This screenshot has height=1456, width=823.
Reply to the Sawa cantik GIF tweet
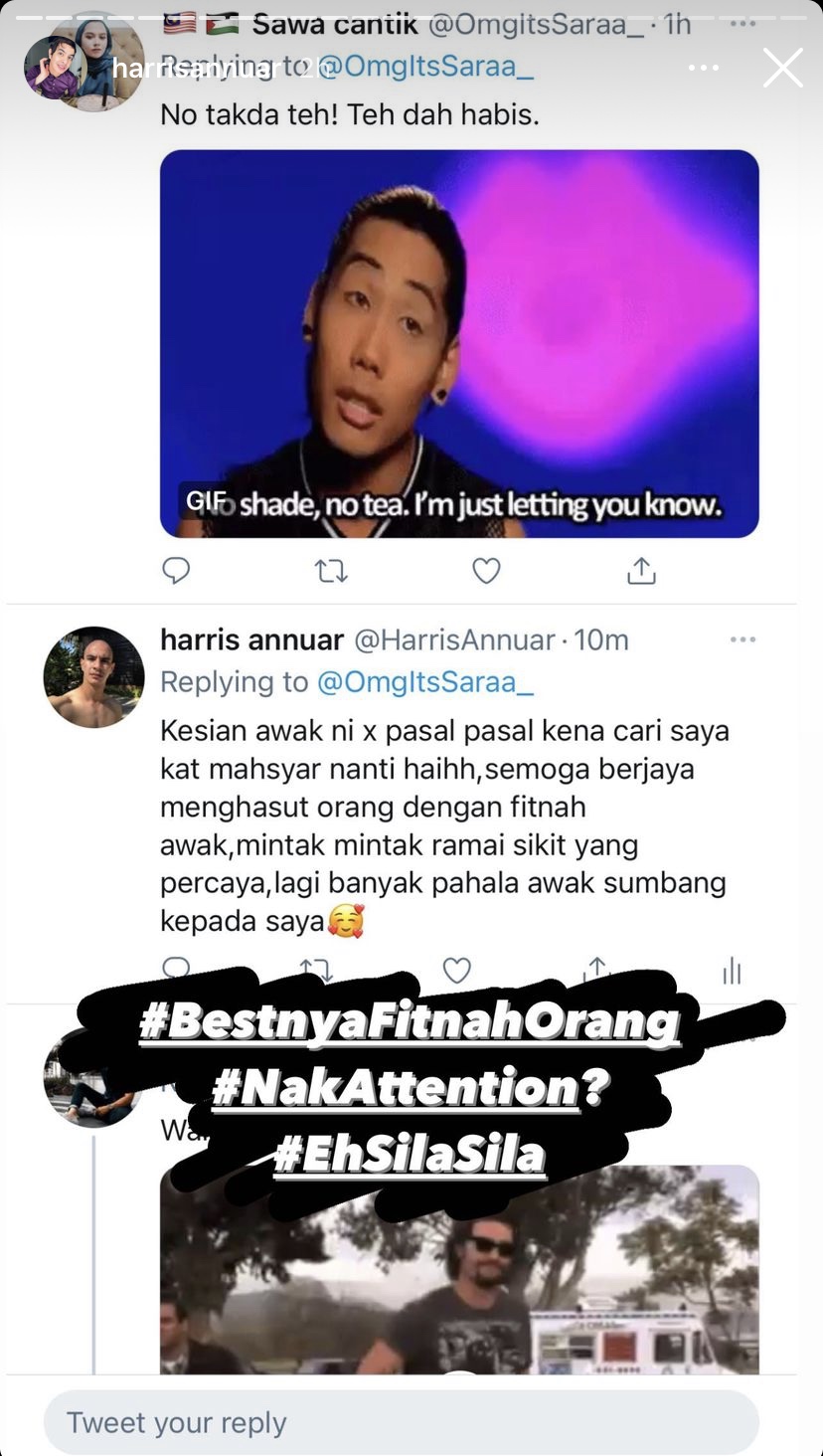(176, 570)
